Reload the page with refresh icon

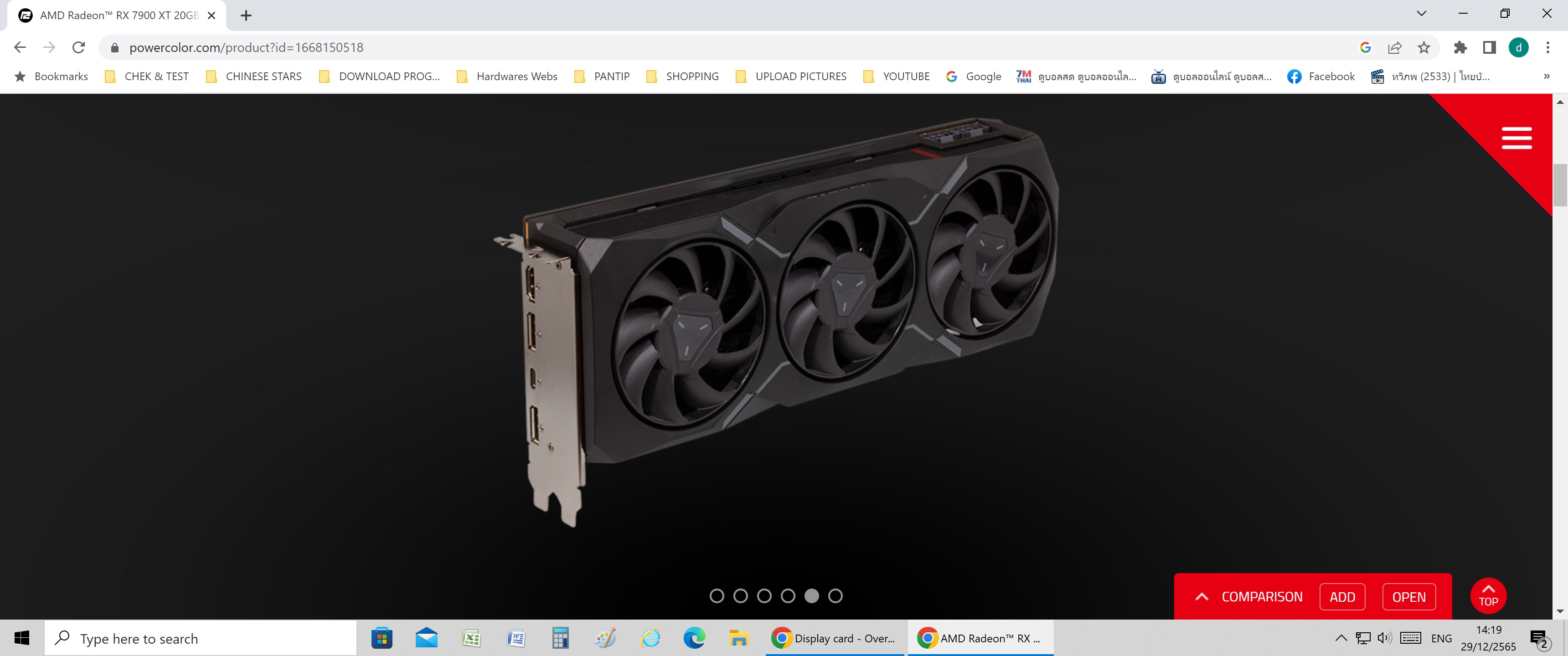(x=78, y=47)
